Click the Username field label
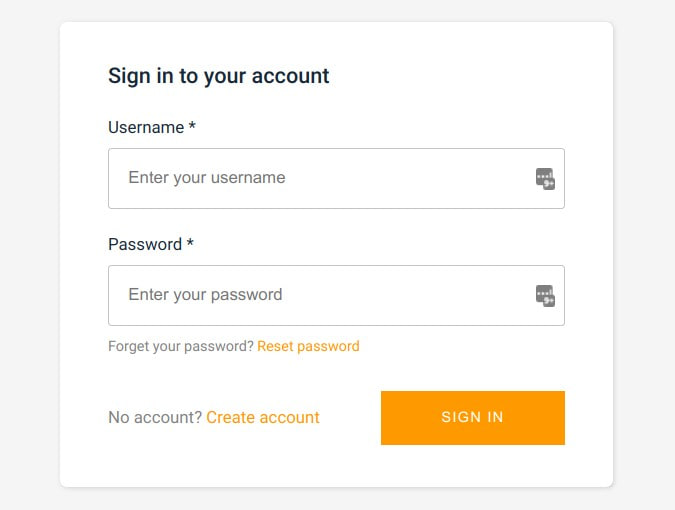675x510 pixels. coord(146,128)
